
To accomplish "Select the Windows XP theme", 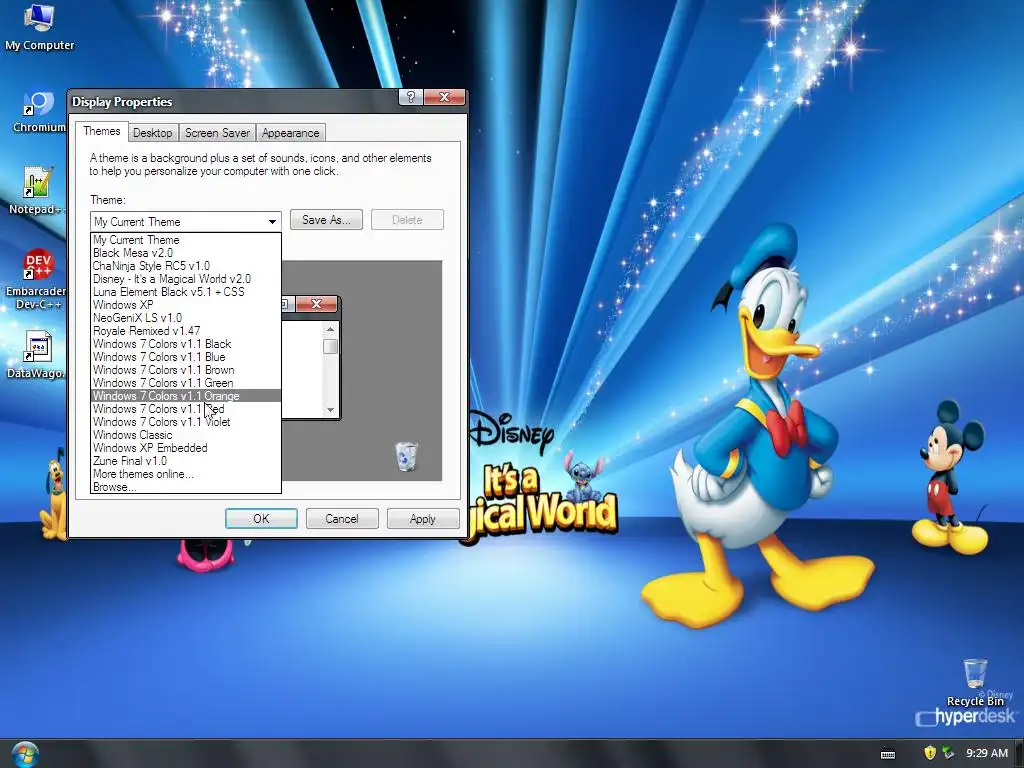I will tap(185, 305).
